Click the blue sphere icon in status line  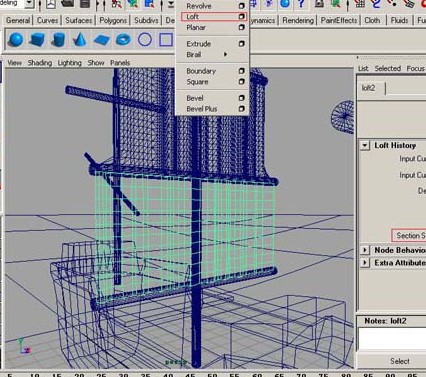285,4
